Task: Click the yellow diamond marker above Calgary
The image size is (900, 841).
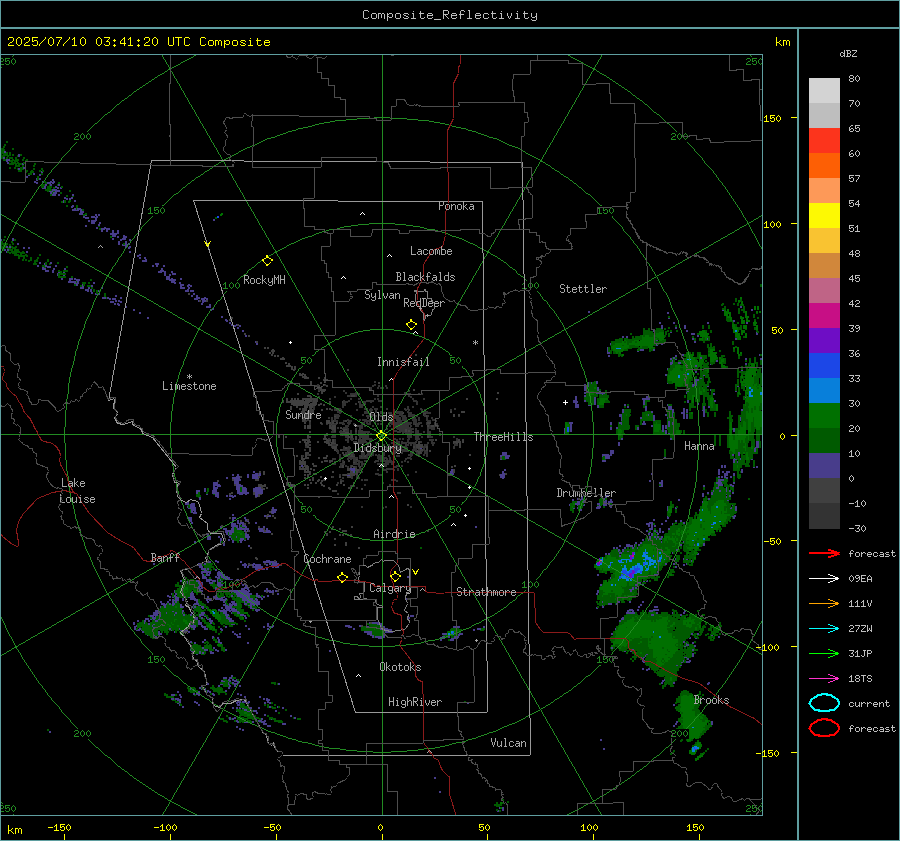Action: click(395, 576)
